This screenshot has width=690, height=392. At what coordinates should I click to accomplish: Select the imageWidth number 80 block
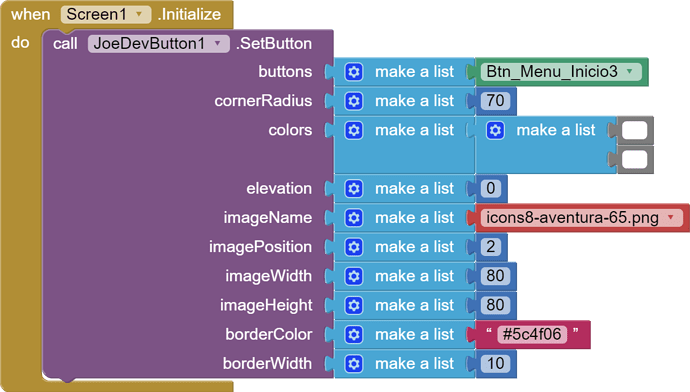click(495, 276)
